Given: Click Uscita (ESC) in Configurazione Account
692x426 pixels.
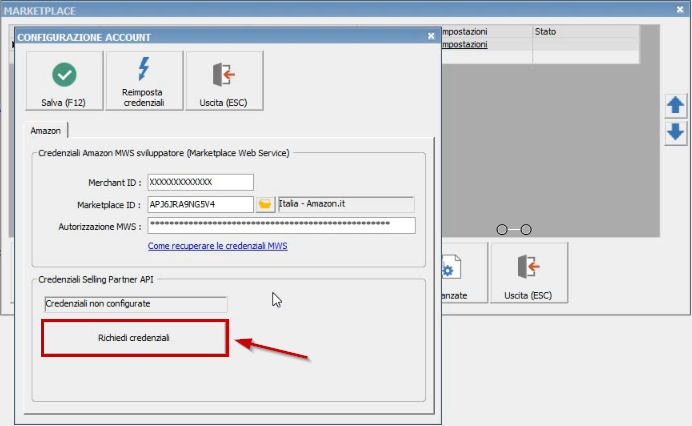Looking at the screenshot, I should click(224, 81).
